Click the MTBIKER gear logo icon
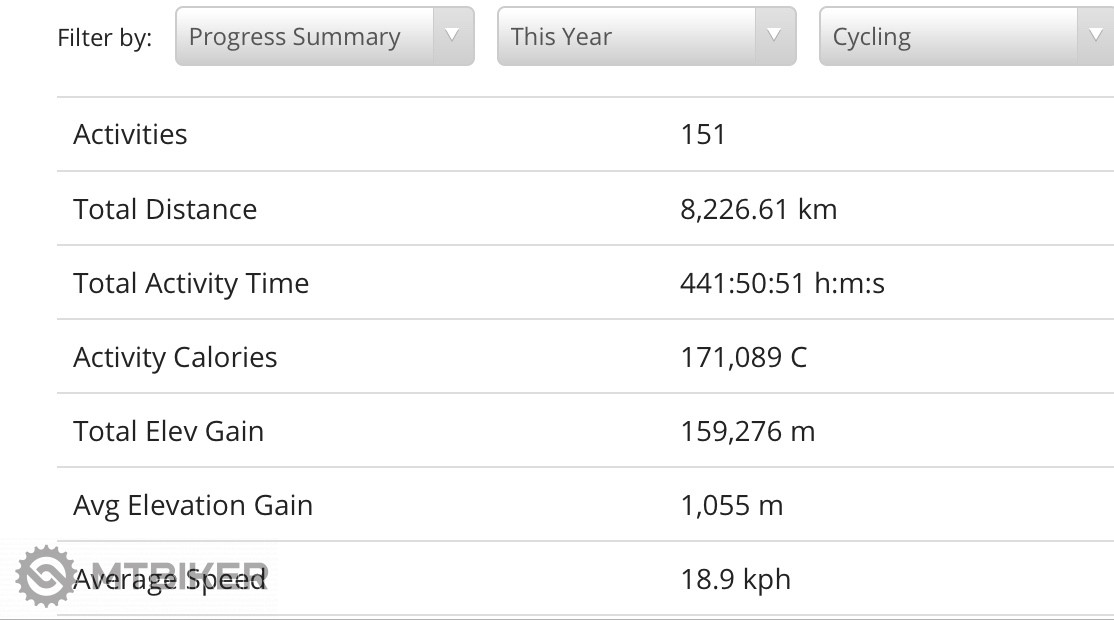This screenshot has width=1114, height=620. 44,576
